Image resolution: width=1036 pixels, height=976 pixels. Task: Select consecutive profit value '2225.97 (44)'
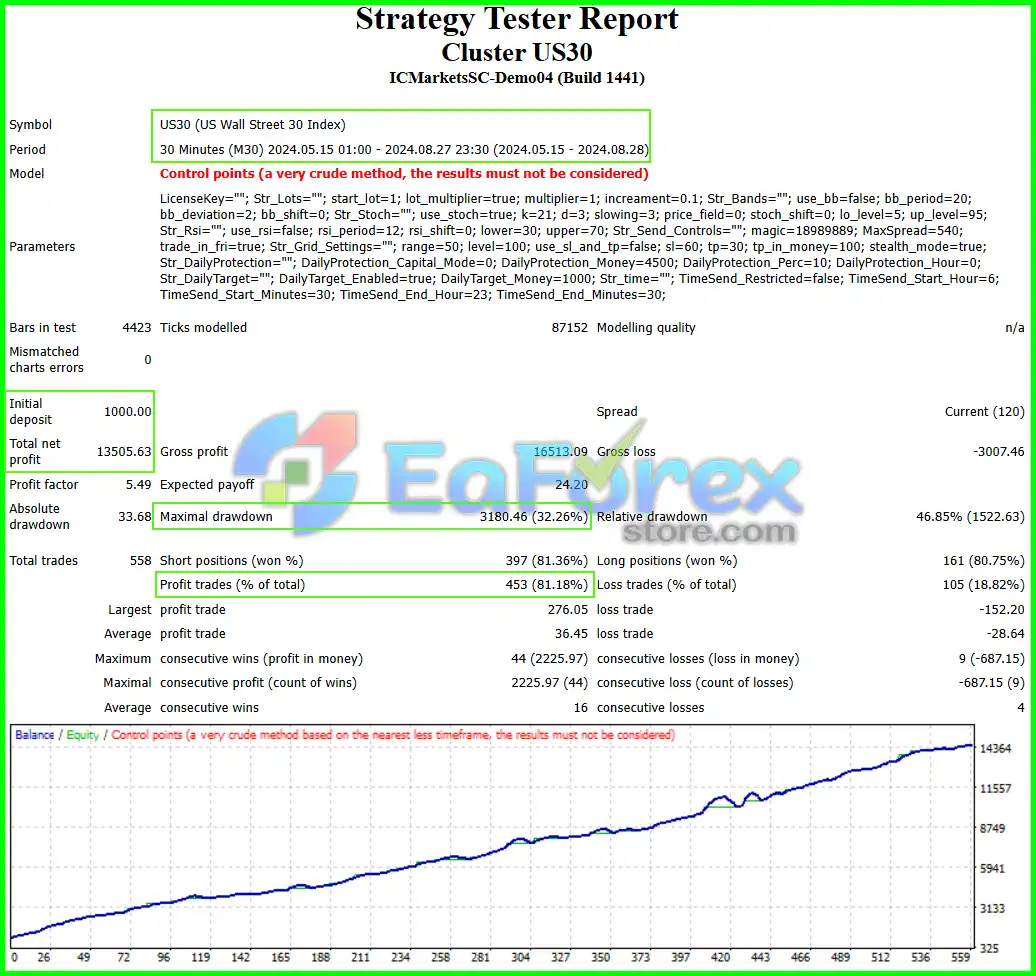pos(550,682)
